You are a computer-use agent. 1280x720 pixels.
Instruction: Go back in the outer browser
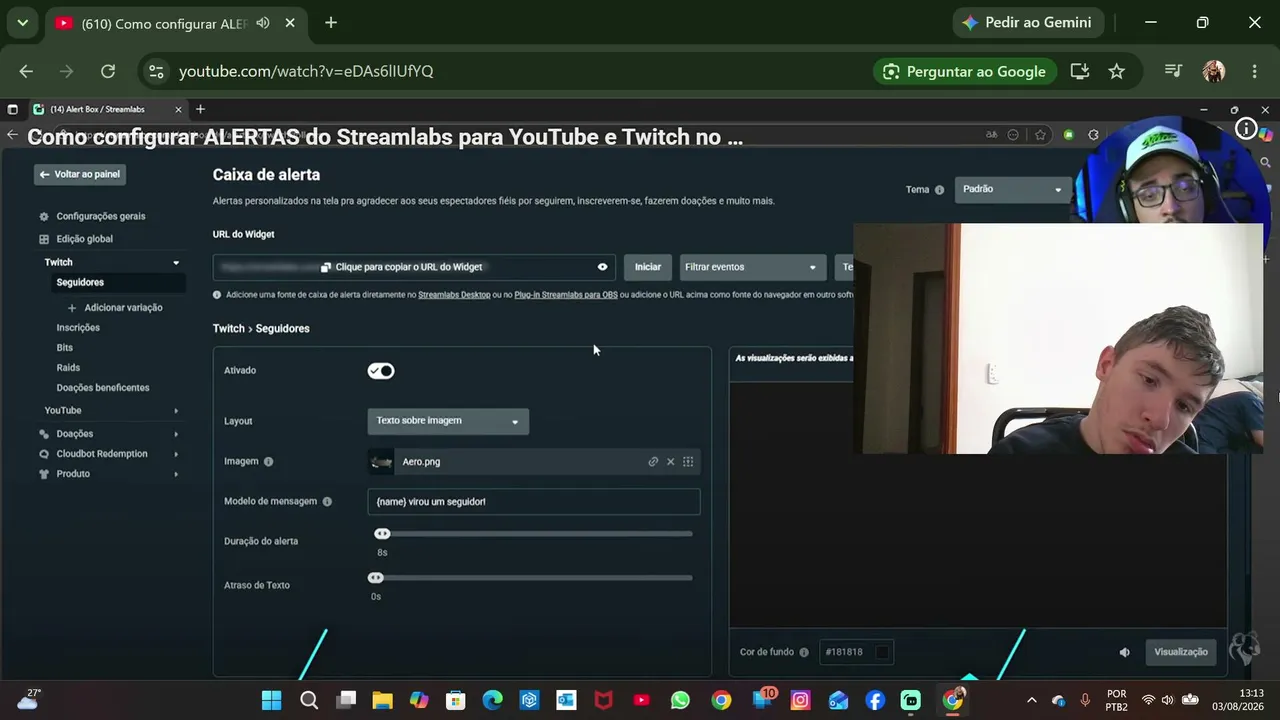point(26,71)
